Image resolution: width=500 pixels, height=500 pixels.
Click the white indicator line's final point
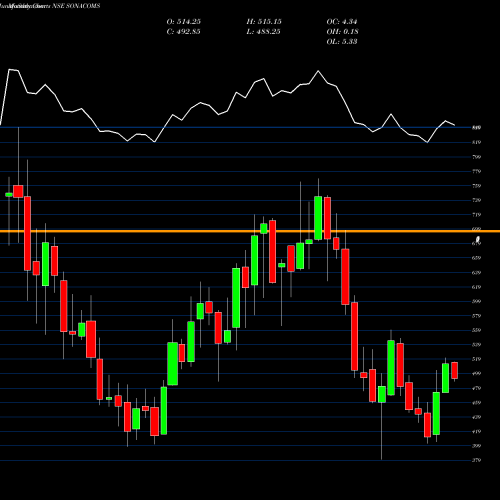455,125
